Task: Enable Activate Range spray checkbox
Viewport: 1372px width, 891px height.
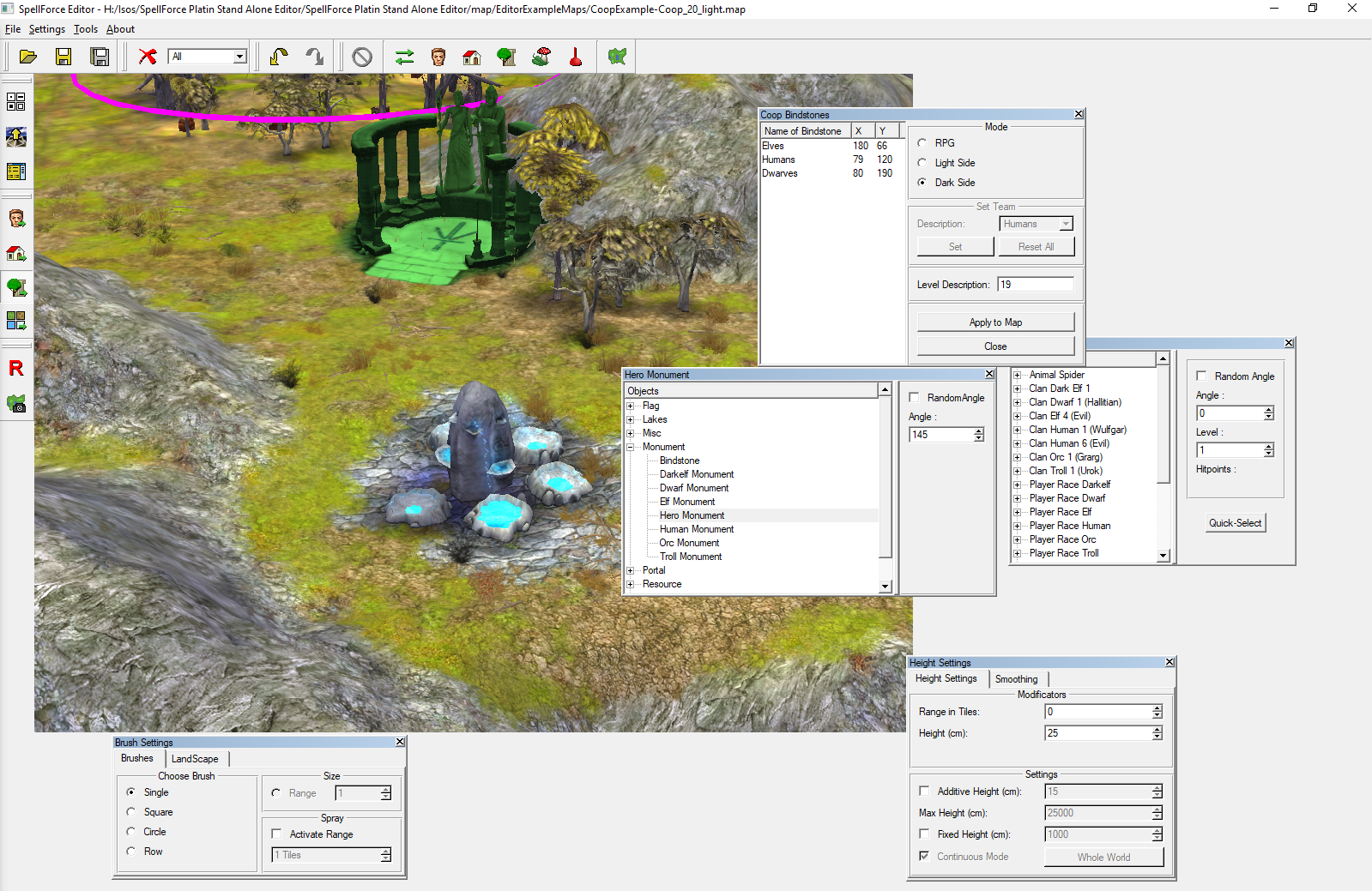Action: pyautogui.click(x=276, y=834)
